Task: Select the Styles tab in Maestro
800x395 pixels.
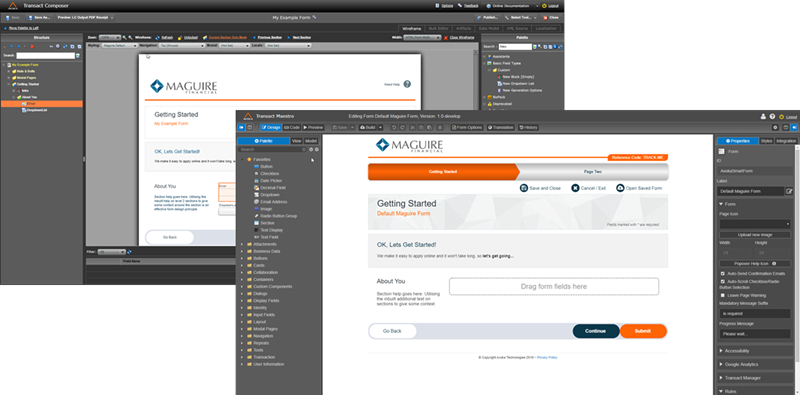Action: pos(766,141)
